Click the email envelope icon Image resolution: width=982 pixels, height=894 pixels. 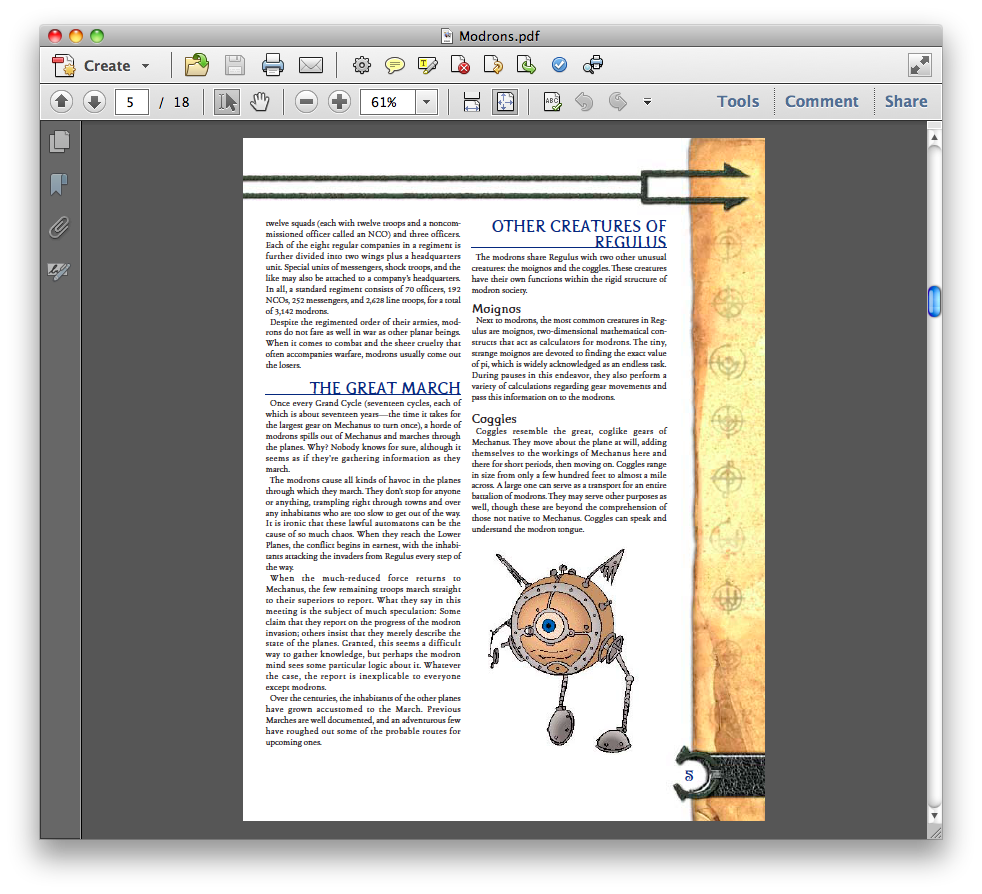click(311, 66)
